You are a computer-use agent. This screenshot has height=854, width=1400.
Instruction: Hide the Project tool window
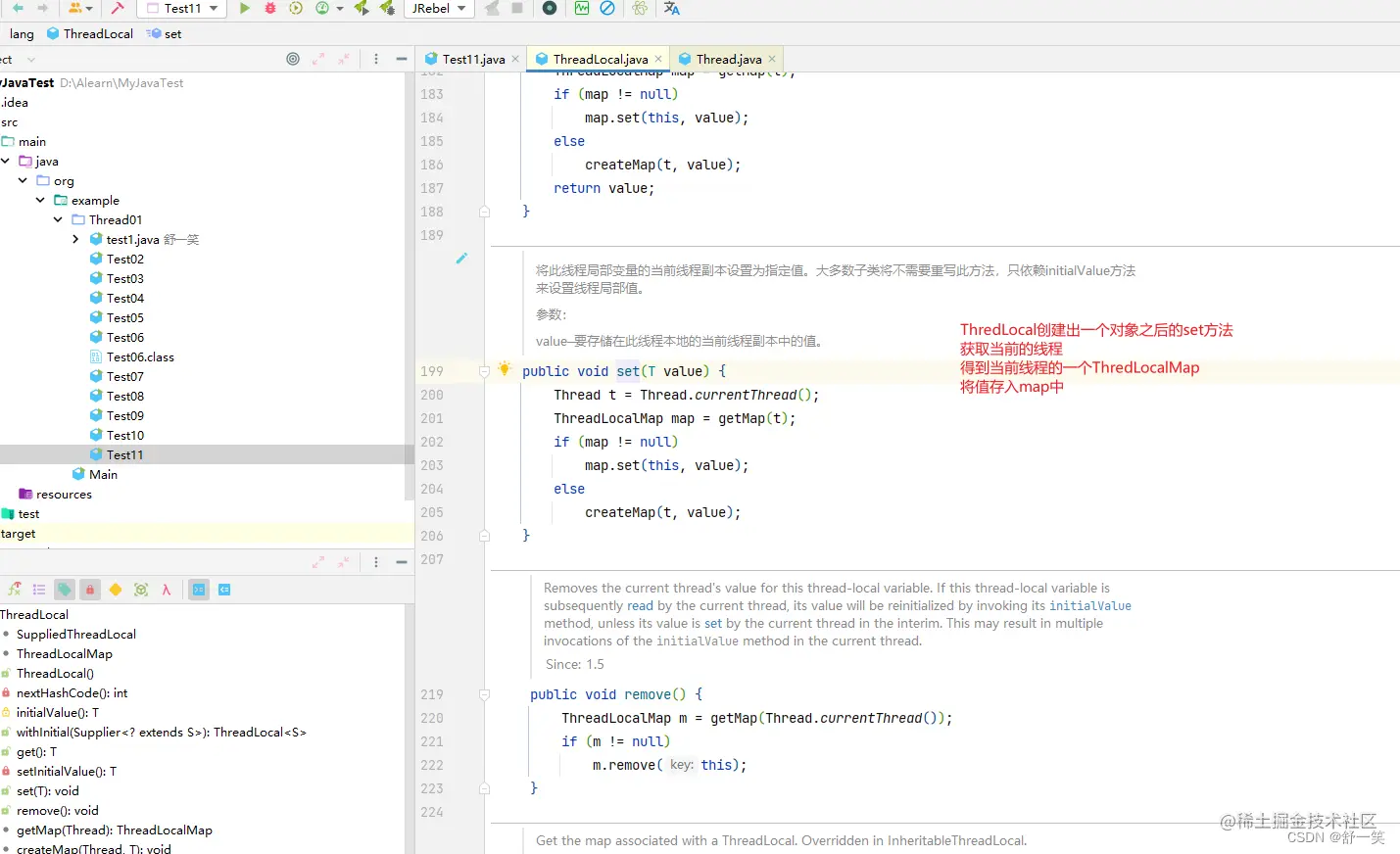[x=402, y=59]
